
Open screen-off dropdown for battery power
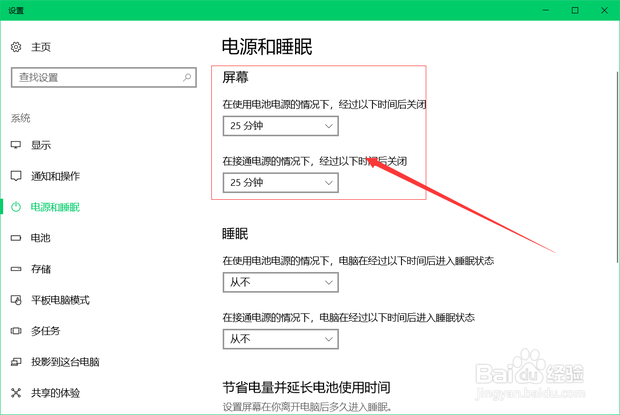click(281, 126)
